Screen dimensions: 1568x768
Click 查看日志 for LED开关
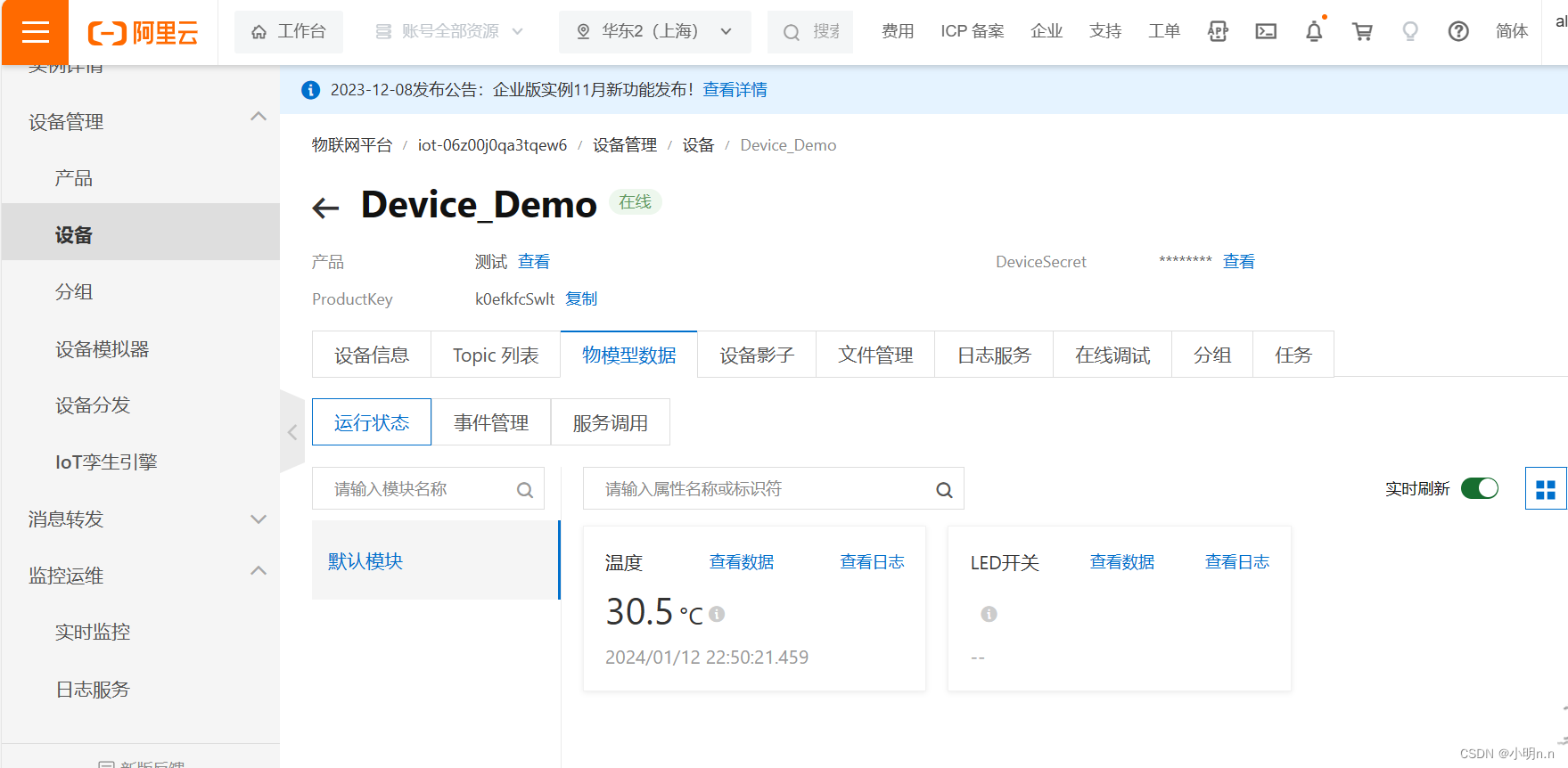[1237, 562]
